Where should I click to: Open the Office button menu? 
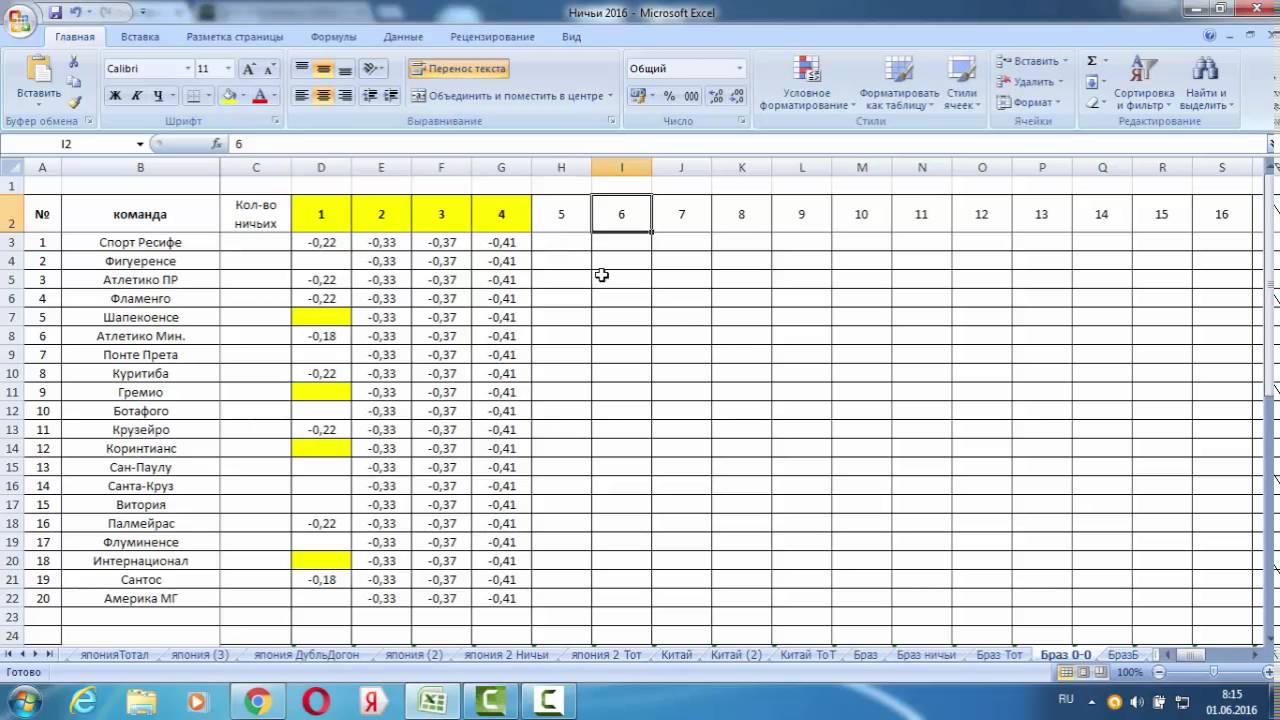click(x=20, y=20)
